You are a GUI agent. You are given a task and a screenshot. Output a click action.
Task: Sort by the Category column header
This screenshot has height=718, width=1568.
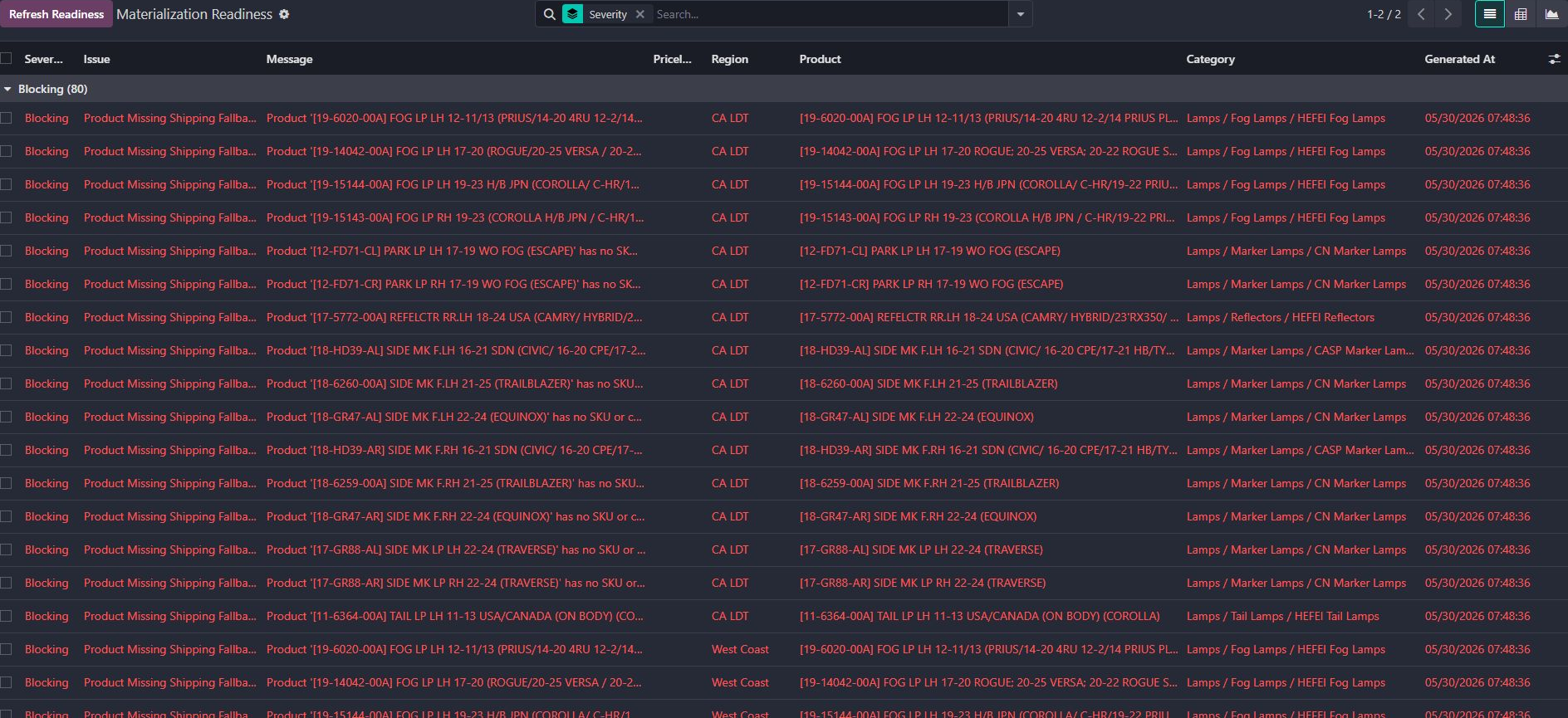click(x=1210, y=59)
